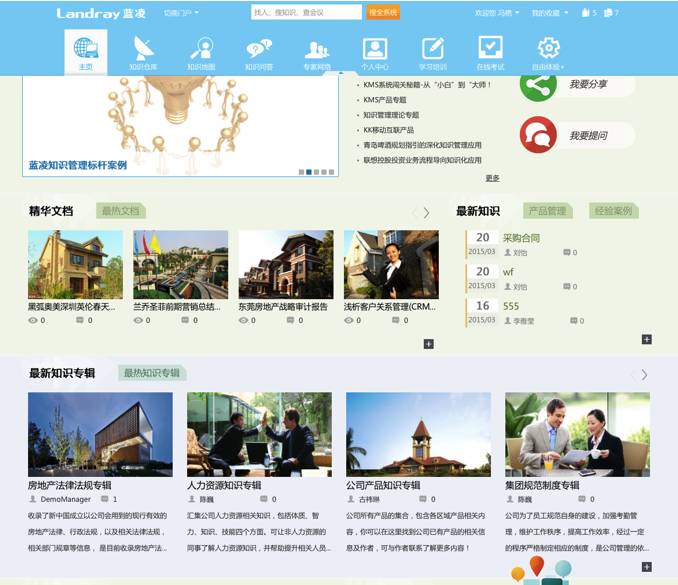
Task: Open thumbnail 浅析客户关系管理(CRM...
Action: [x=391, y=264]
